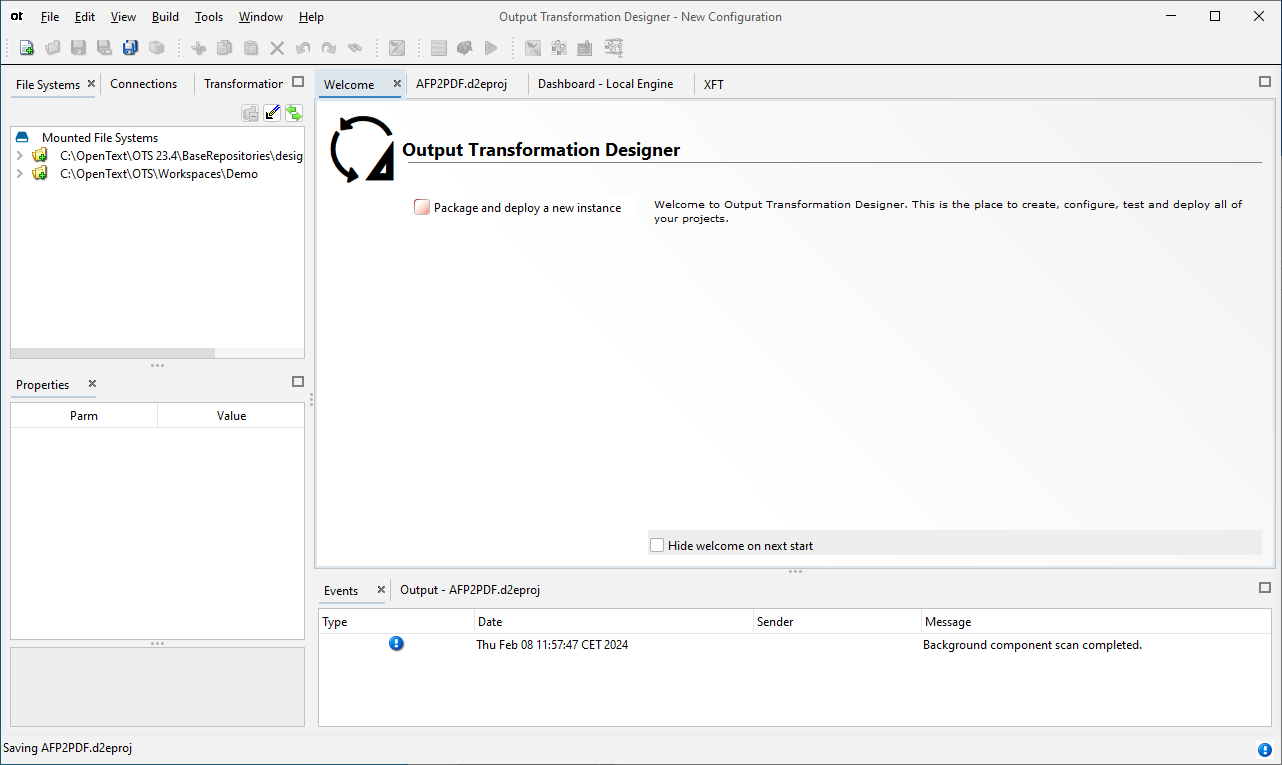
Task: Maximize the File Systems panel group
Action: (x=298, y=82)
